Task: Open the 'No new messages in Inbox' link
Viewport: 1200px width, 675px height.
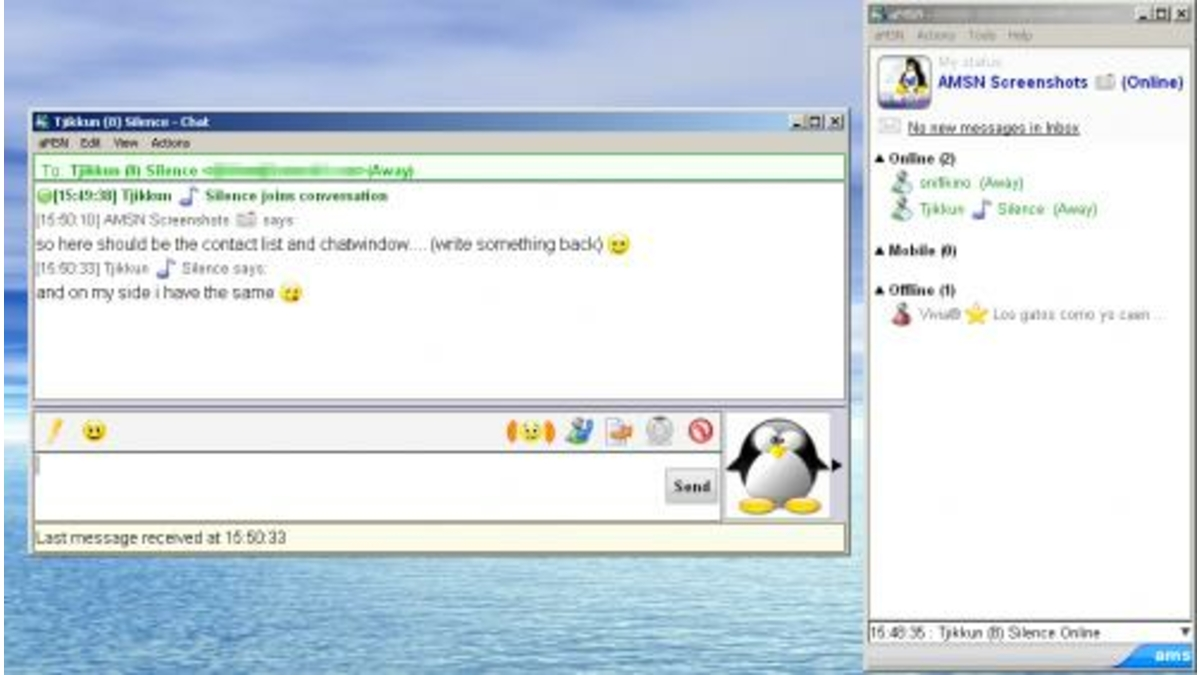Action: point(992,128)
